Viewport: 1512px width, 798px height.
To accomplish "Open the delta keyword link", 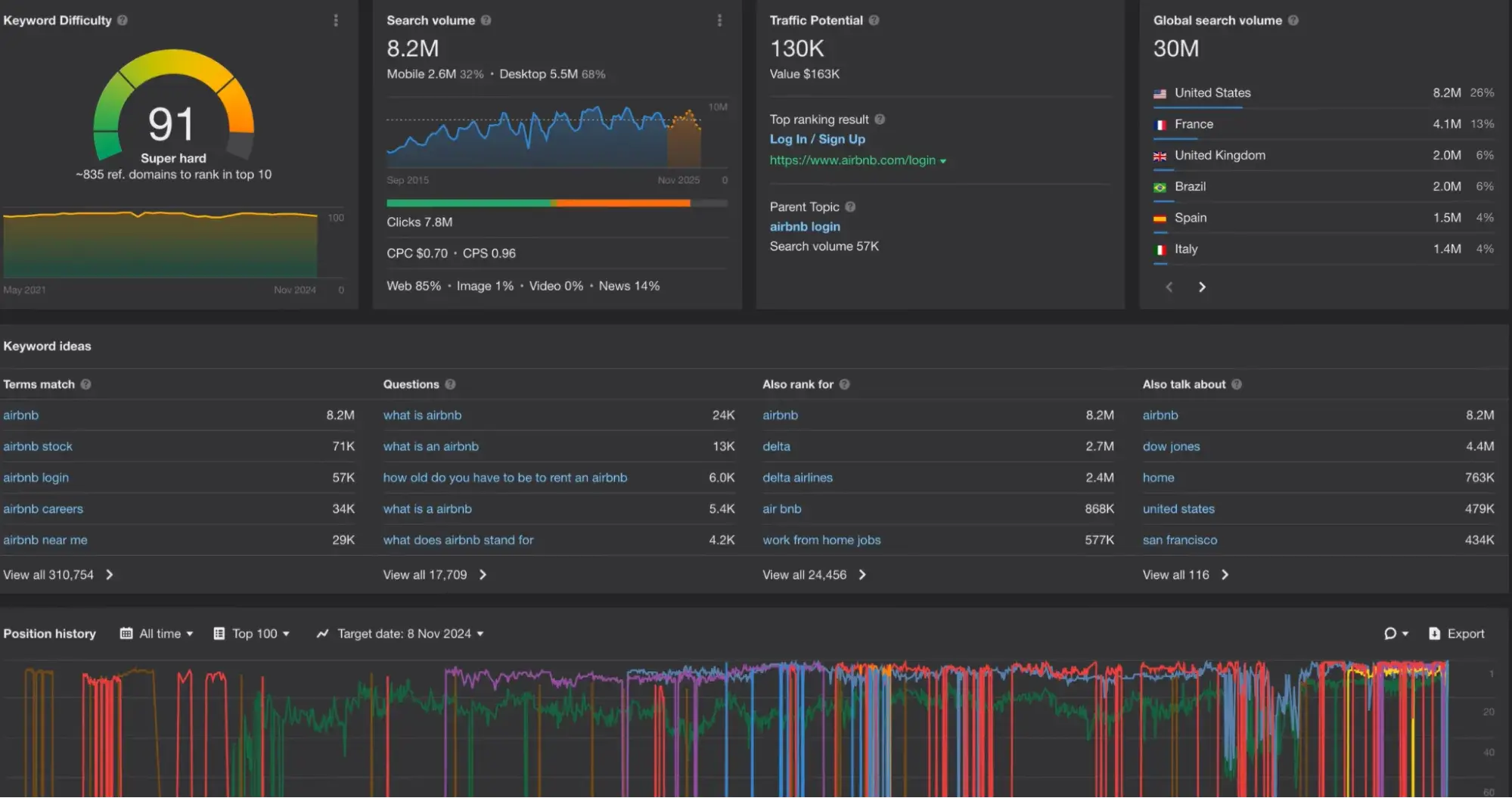I will (x=776, y=446).
